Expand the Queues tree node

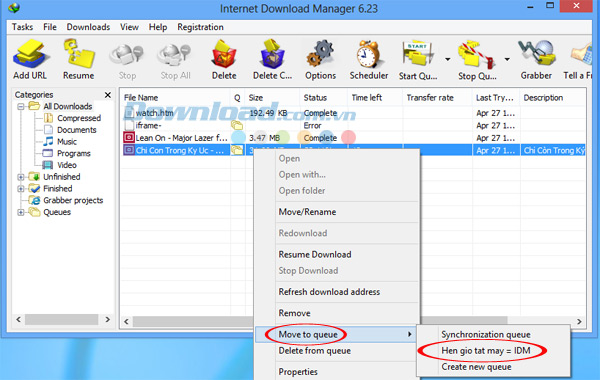click(x=21, y=212)
